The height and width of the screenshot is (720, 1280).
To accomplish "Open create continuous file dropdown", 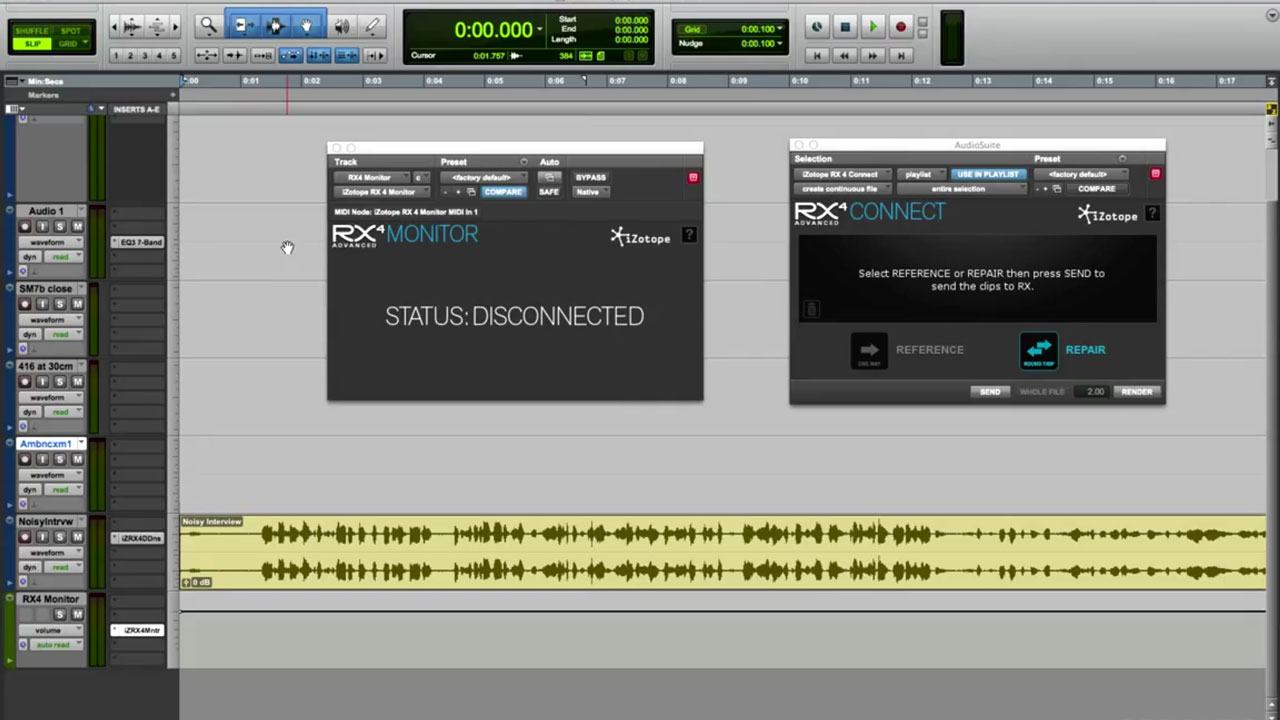I will 843,189.
